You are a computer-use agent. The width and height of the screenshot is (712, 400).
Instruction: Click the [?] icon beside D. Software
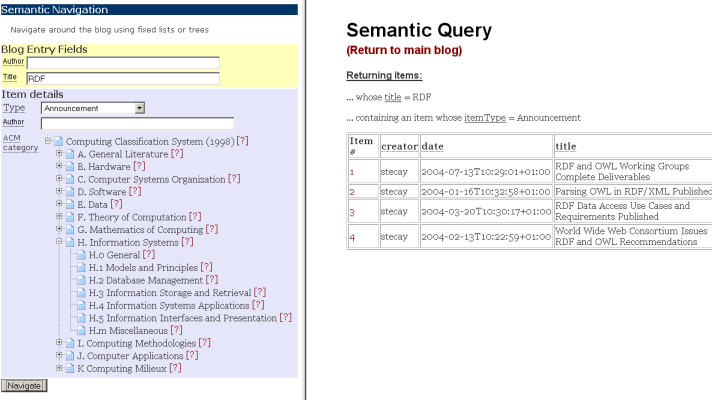pyautogui.click(x=136, y=191)
